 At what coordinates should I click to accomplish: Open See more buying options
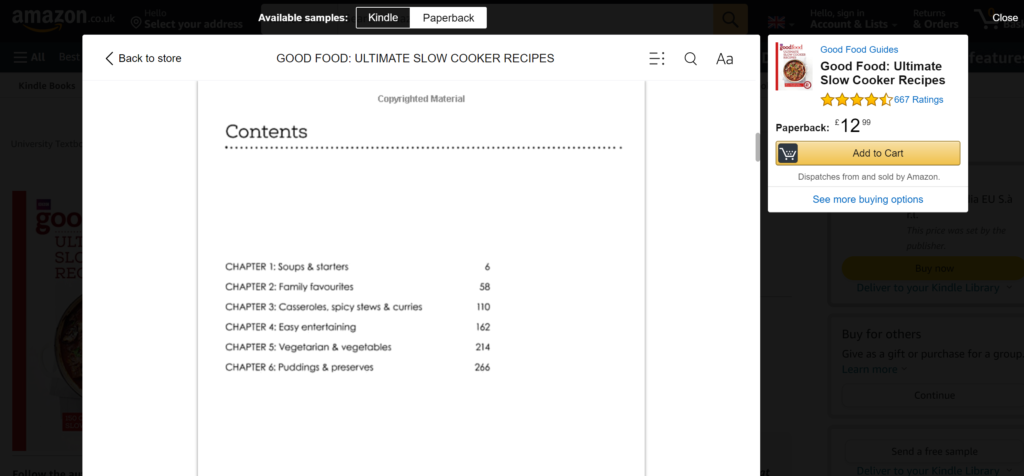868,199
